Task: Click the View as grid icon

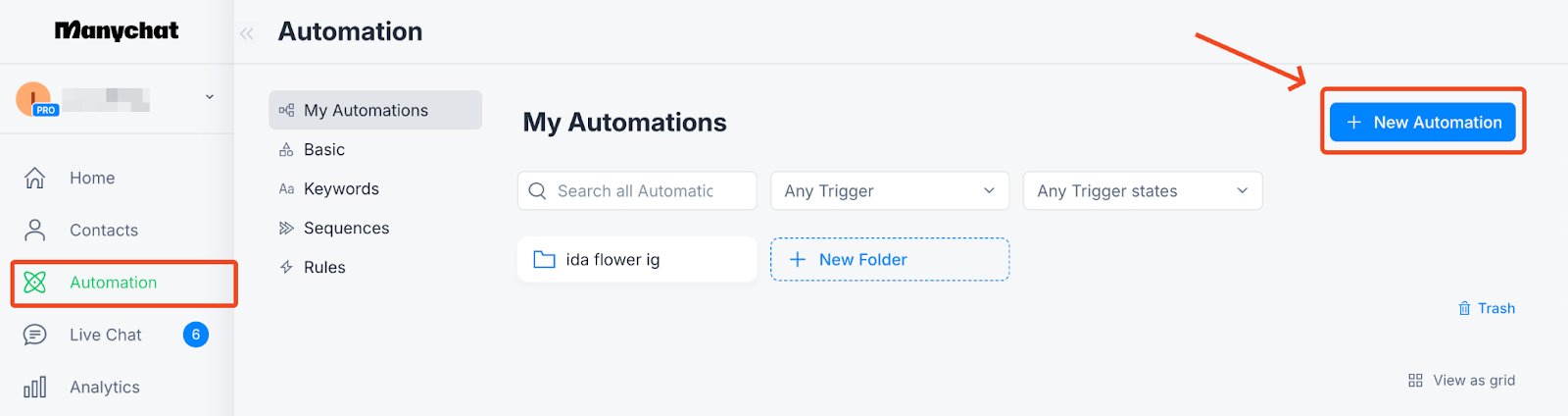Action: pos(1415,381)
